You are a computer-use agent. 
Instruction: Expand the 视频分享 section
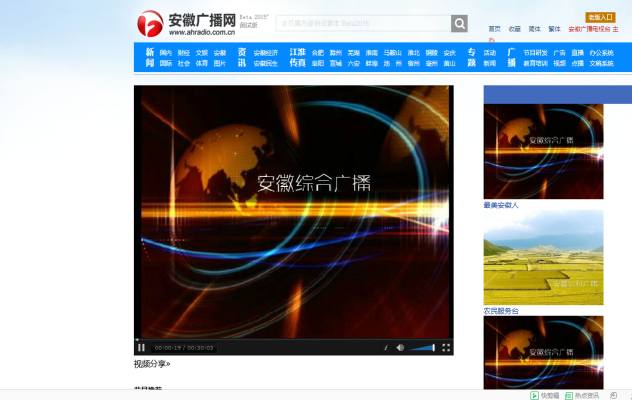(x=152, y=364)
